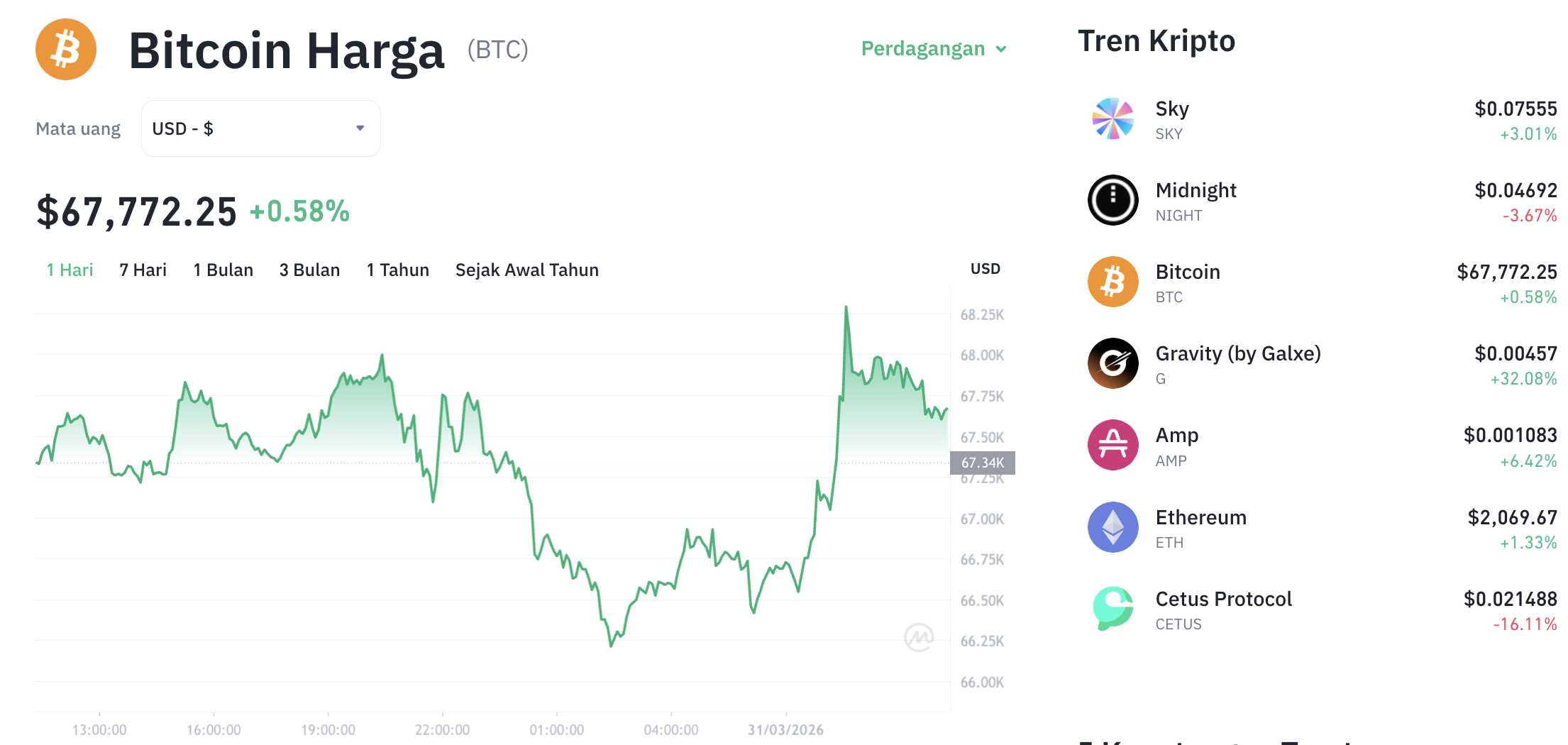Select the 1 Bulan time range
This screenshot has width=1568, height=745.
coord(223,270)
